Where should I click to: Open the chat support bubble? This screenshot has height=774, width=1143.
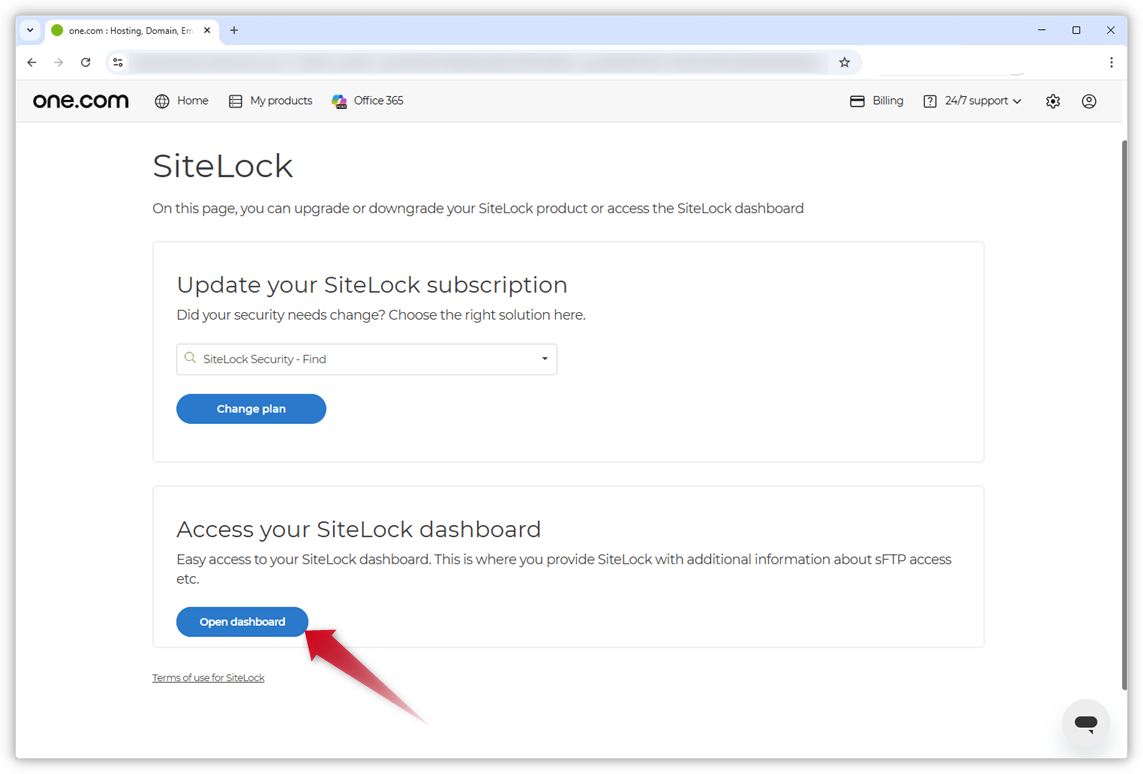1086,722
